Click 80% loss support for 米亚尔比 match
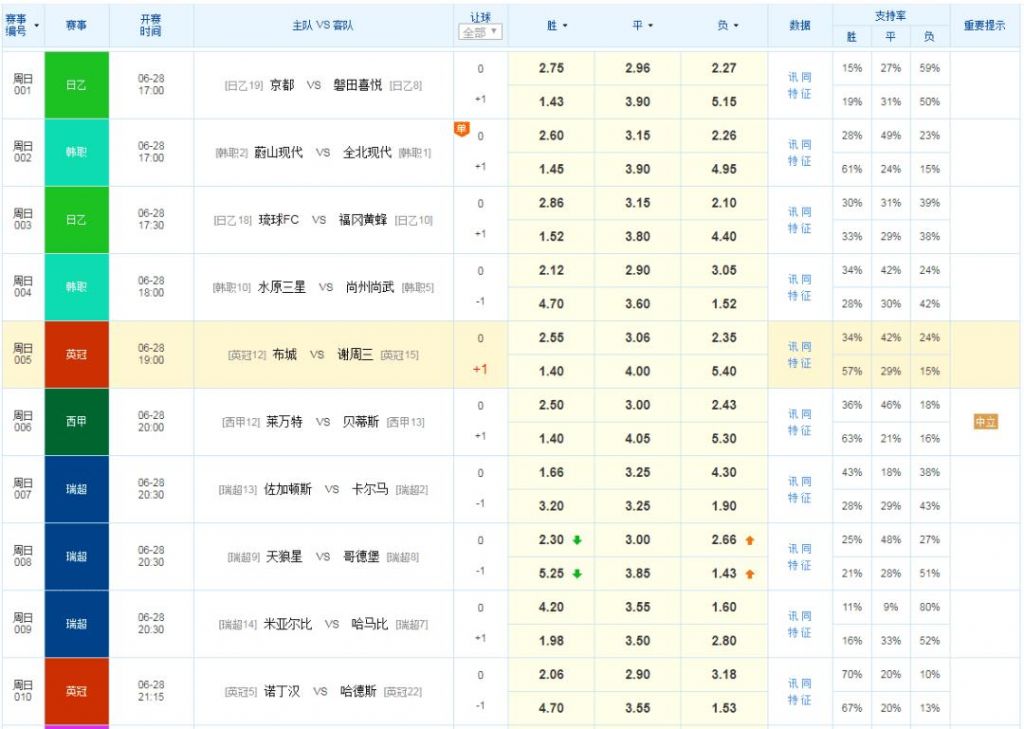This screenshot has width=1024, height=729. click(x=929, y=608)
